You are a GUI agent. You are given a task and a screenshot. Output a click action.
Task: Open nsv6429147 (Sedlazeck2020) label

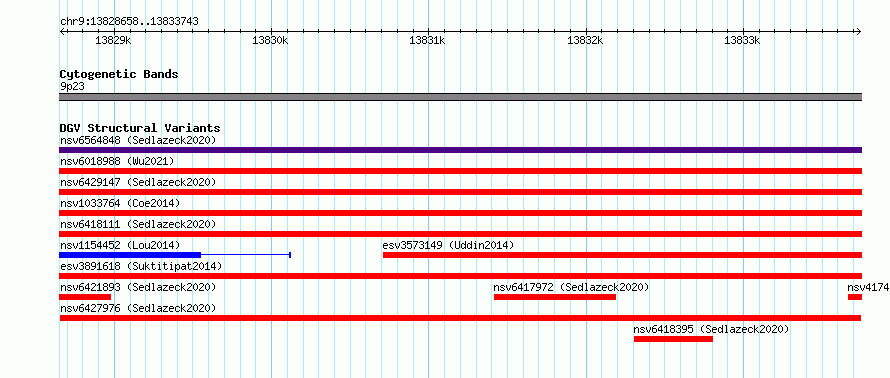pos(138,182)
